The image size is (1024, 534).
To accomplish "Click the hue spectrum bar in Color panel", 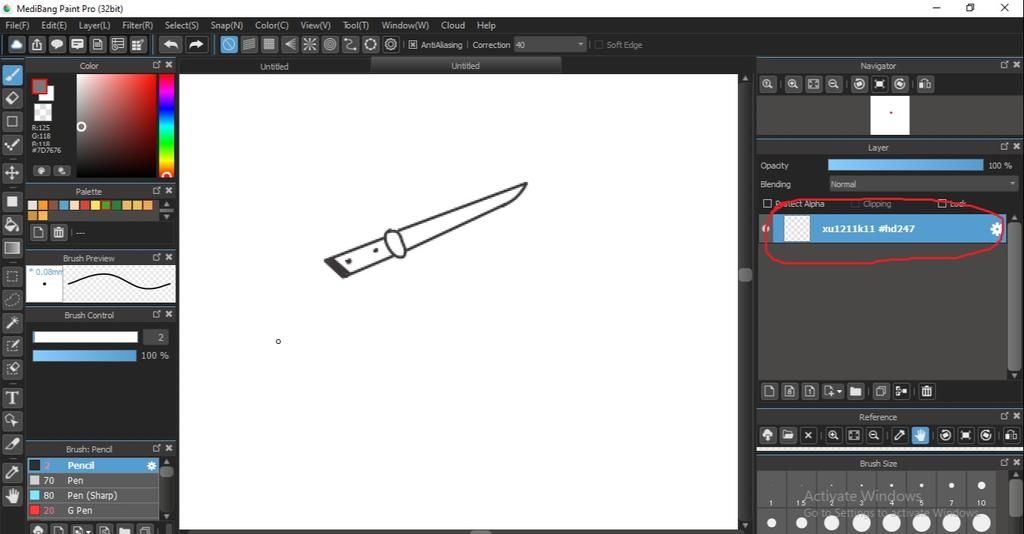I will pos(167,125).
